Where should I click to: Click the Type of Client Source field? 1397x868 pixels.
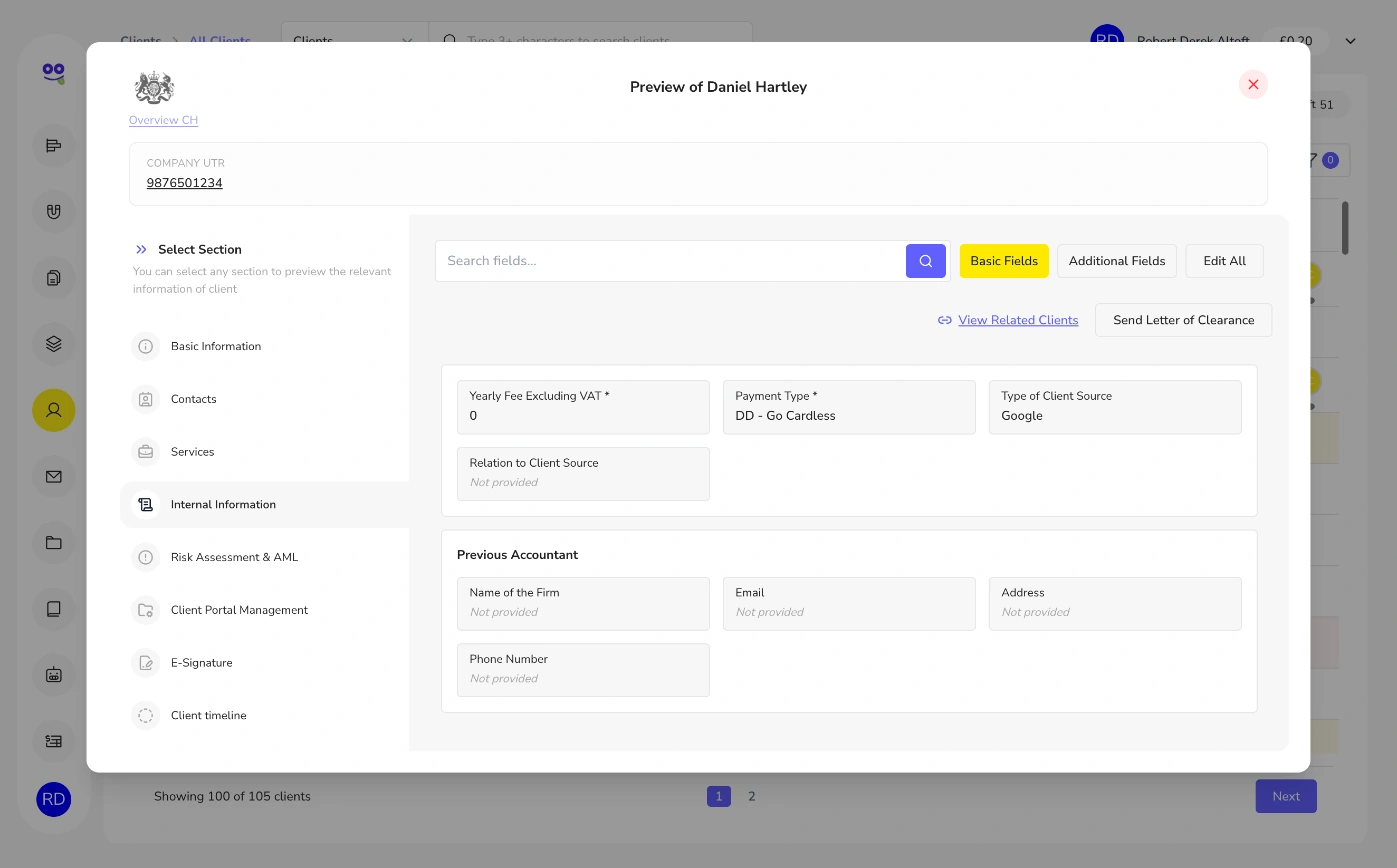[1115, 407]
